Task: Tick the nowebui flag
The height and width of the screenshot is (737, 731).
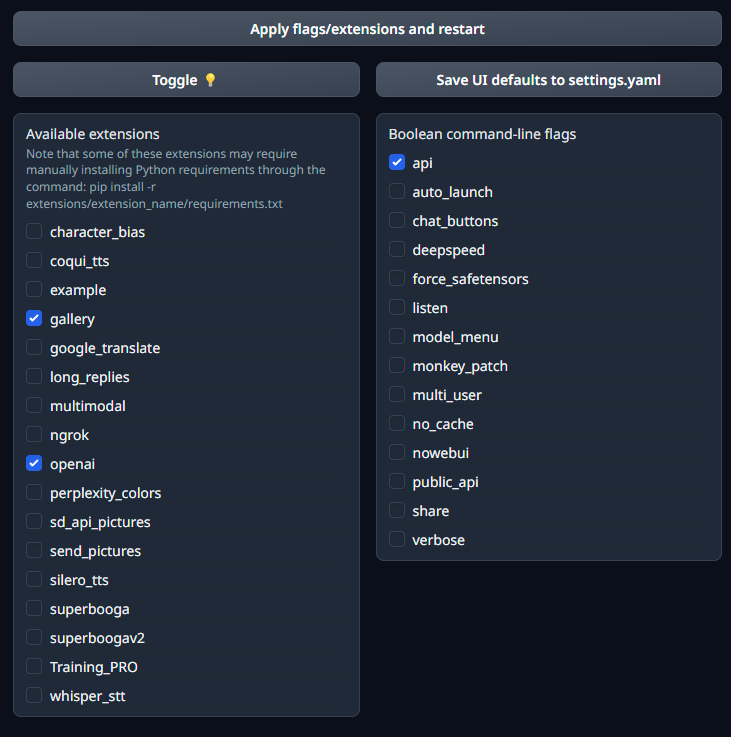Action: coord(397,452)
